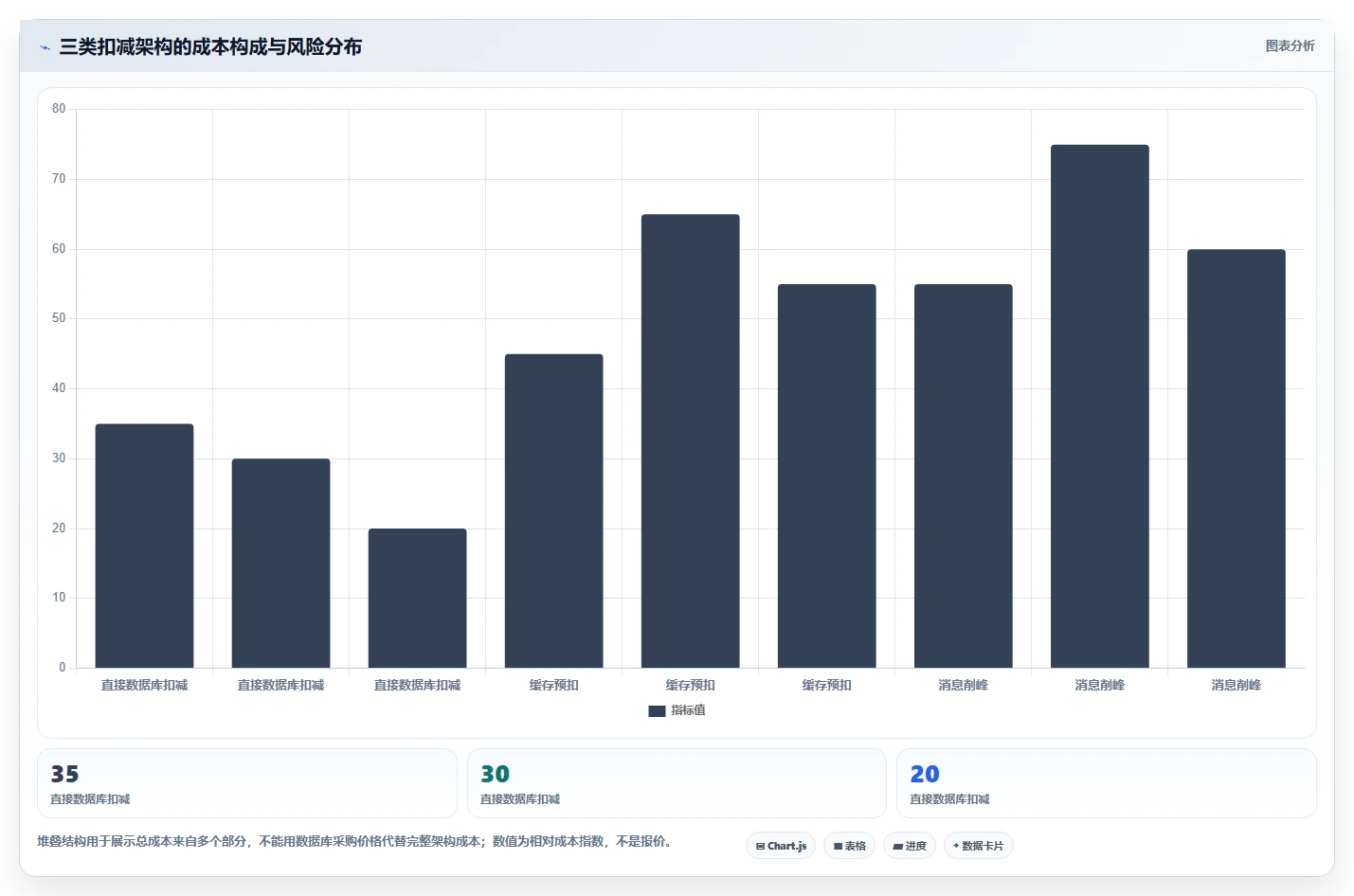Click the y-axis tick label 0
The image size is (1354, 896).
(63, 668)
